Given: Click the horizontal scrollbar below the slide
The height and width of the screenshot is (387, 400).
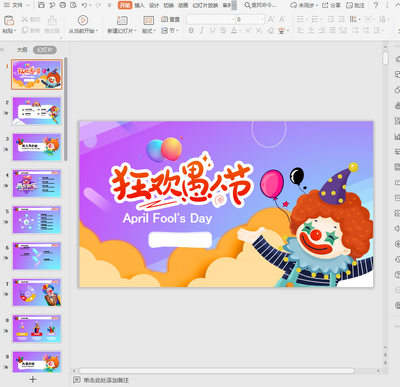Looking at the screenshot, I should (217, 370).
